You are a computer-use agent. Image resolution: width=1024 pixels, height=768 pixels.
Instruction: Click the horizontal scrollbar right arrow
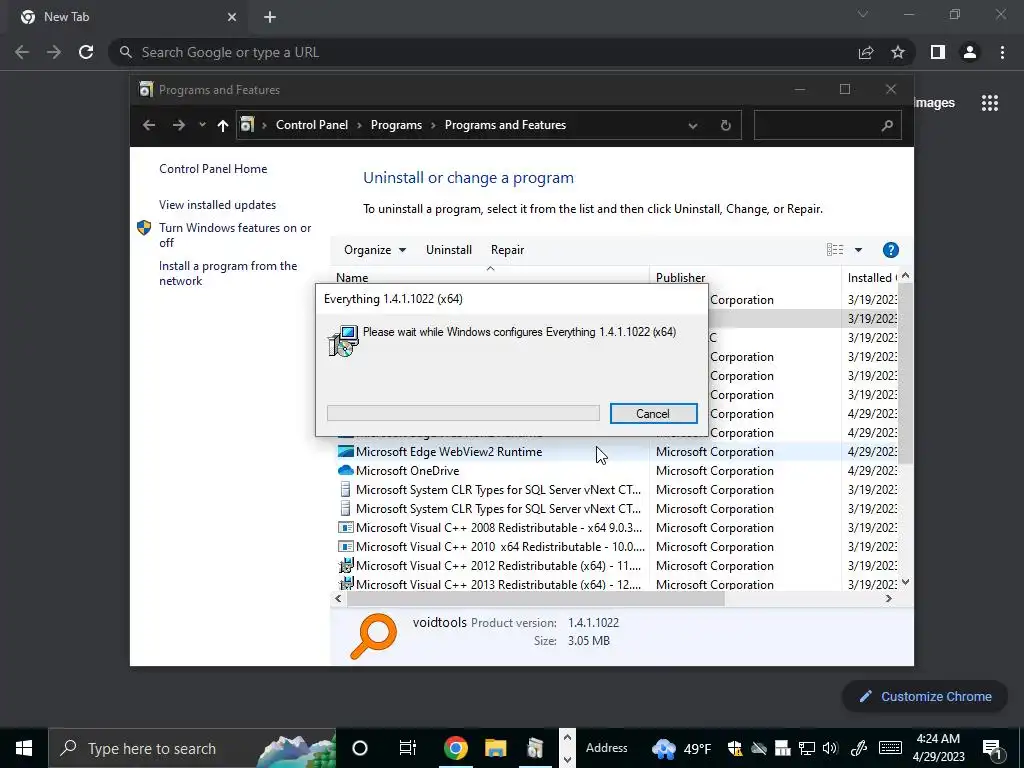[888, 598]
